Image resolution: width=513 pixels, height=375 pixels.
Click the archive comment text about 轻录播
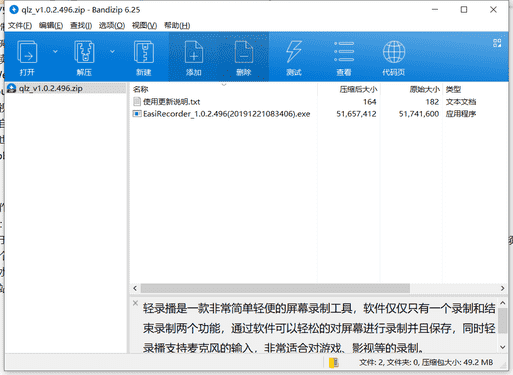tap(319, 328)
